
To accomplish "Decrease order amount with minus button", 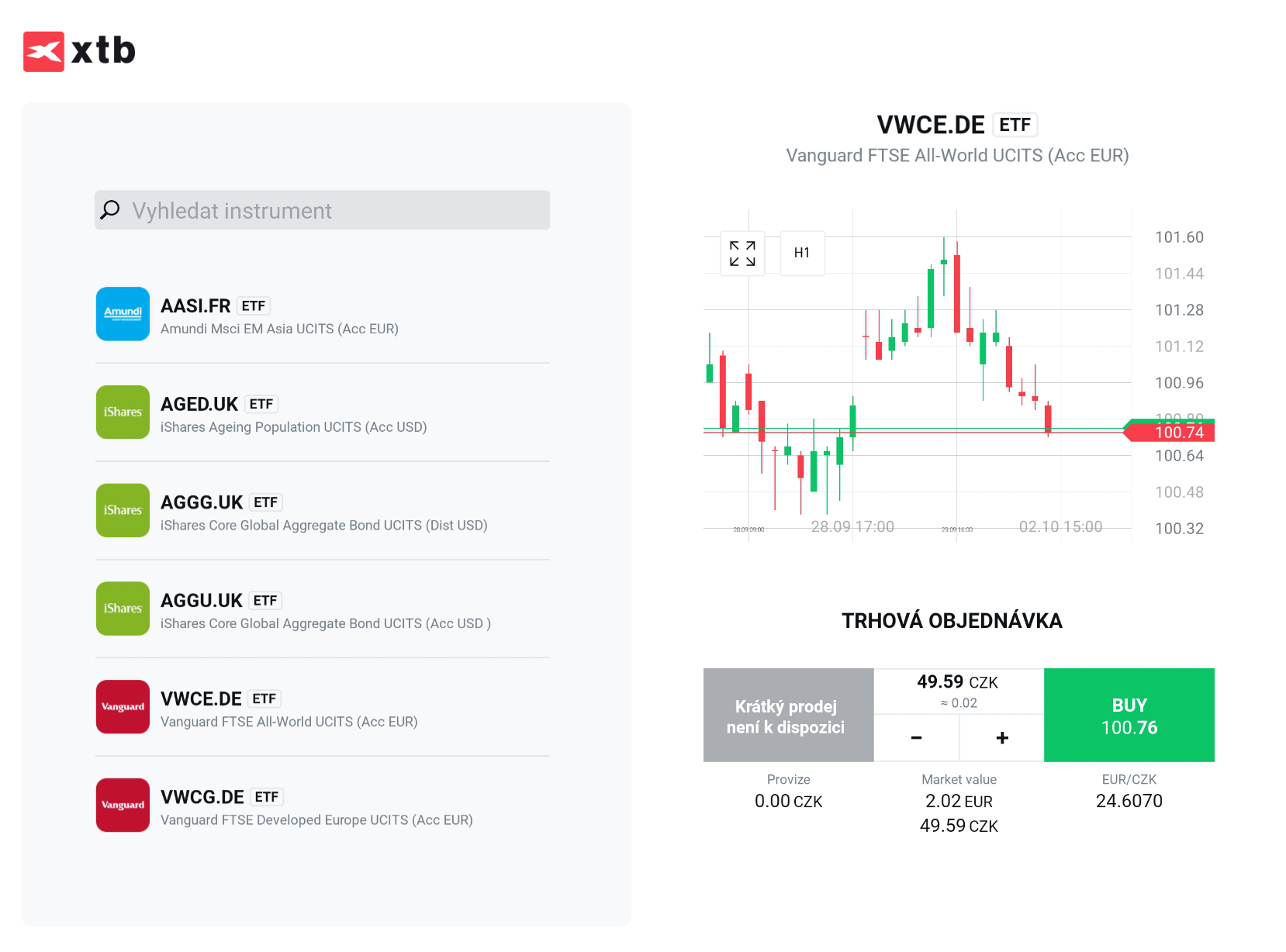I will click(916, 738).
